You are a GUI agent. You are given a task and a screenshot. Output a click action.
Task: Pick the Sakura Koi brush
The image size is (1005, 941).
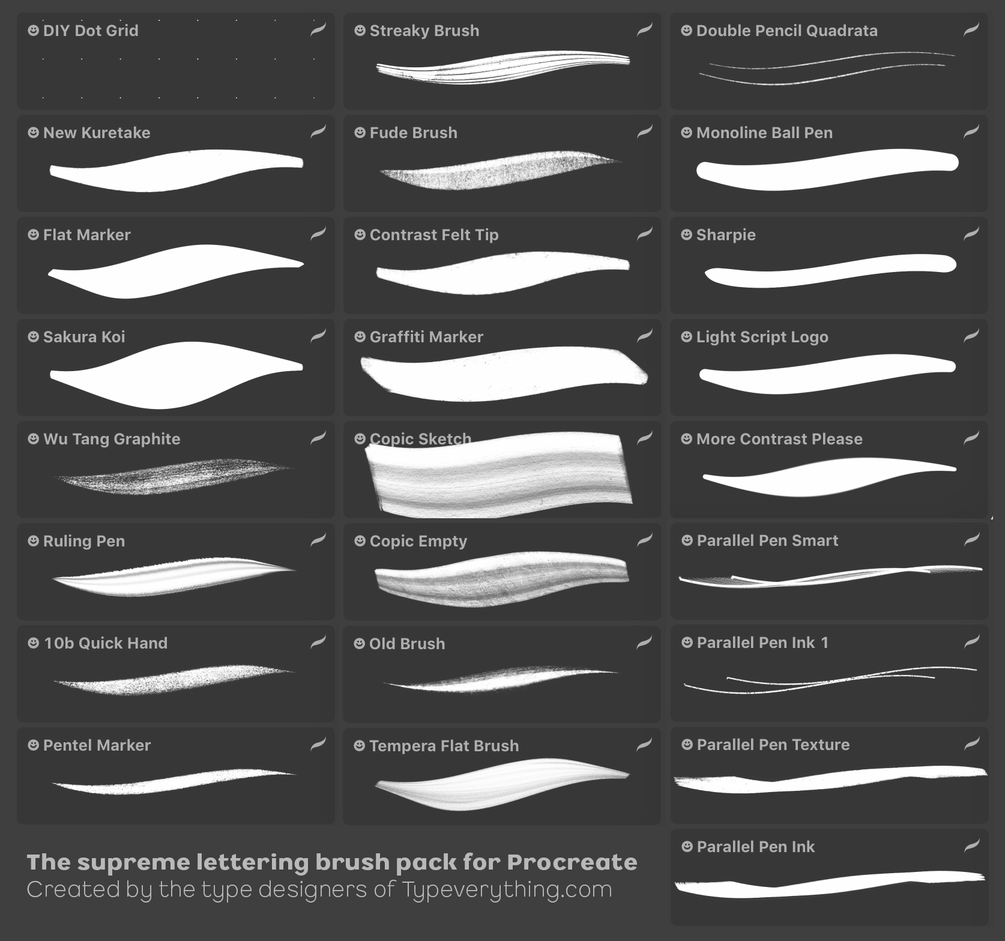coord(176,368)
